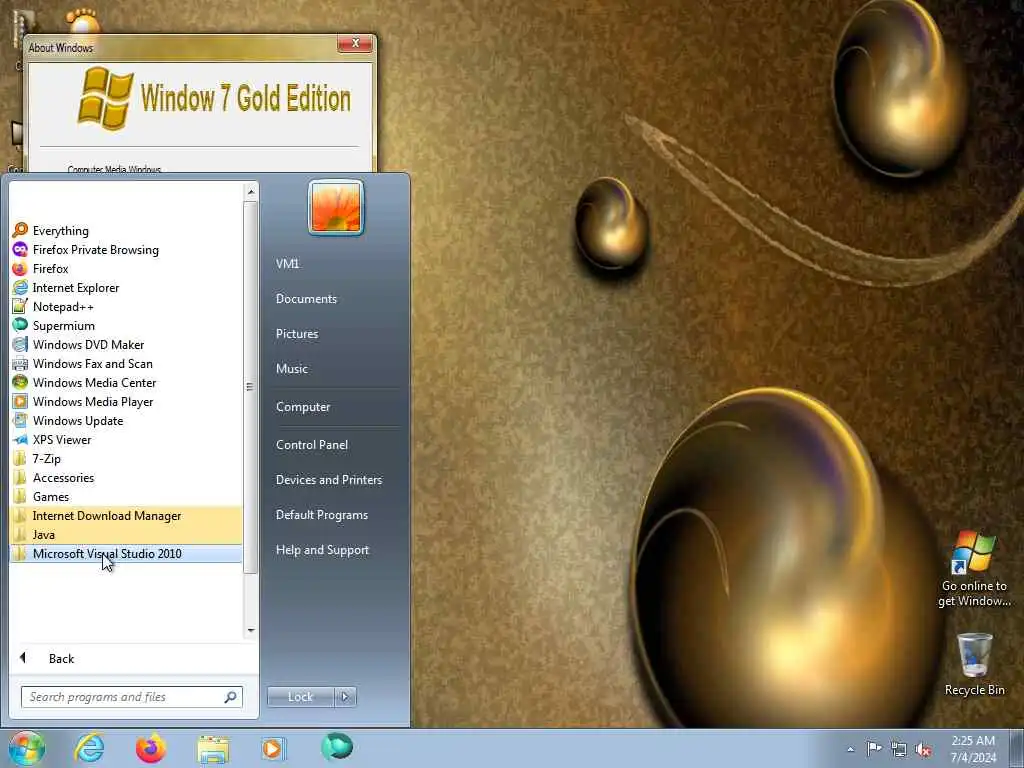Expand the 7-Zip folder
1024x768 pixels.
(126, 458)
